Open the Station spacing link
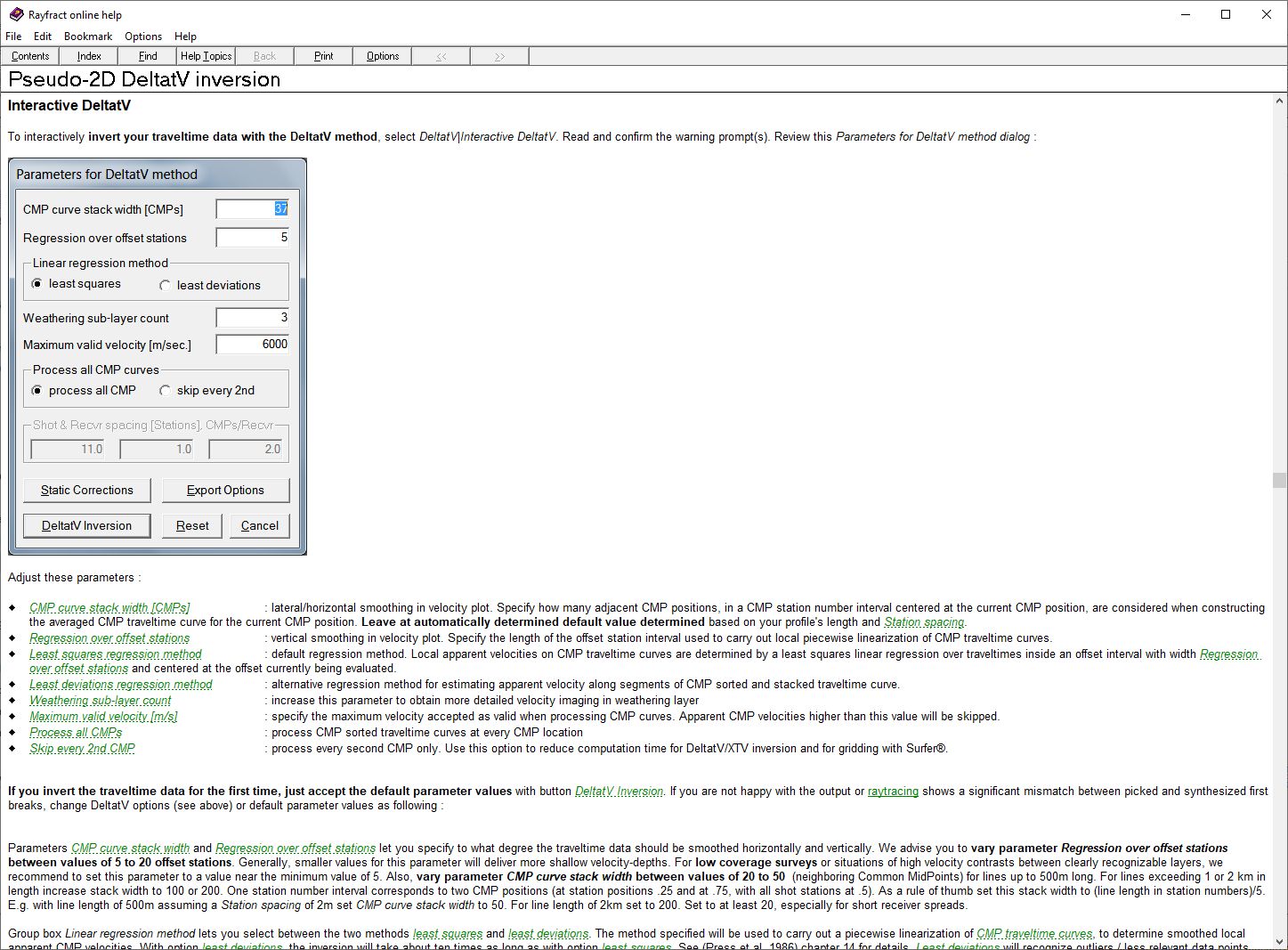The height and width of the screenshot is (950, 1288). [924, 622]
